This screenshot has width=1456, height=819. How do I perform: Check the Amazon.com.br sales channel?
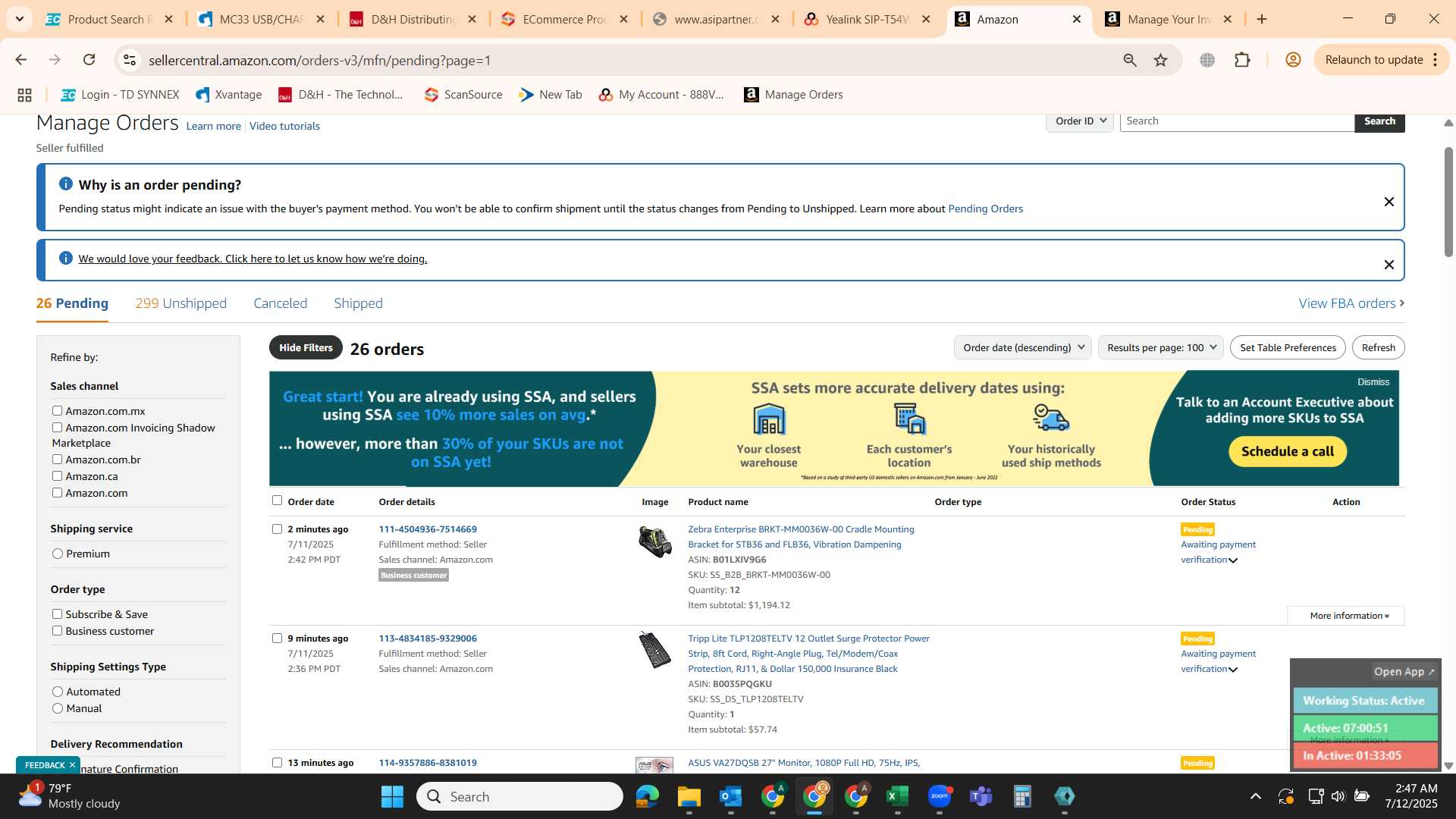57,459
